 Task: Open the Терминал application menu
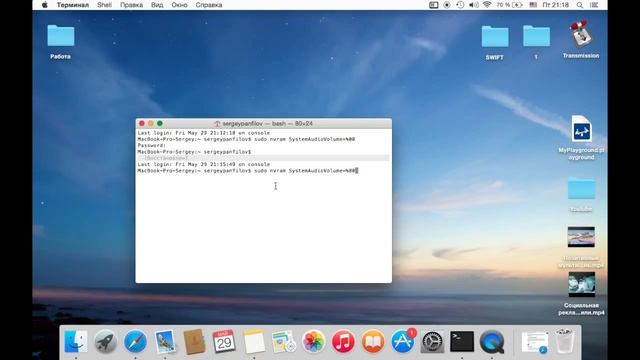[73, 5]
